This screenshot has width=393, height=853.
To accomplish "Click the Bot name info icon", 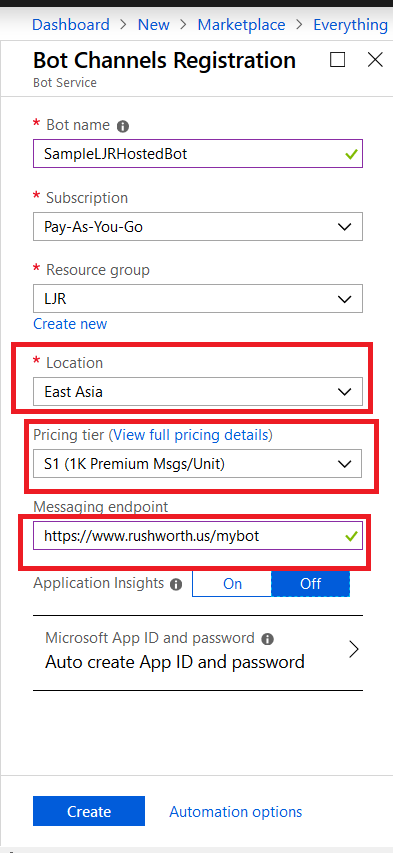I will click(x=123, y=126).
